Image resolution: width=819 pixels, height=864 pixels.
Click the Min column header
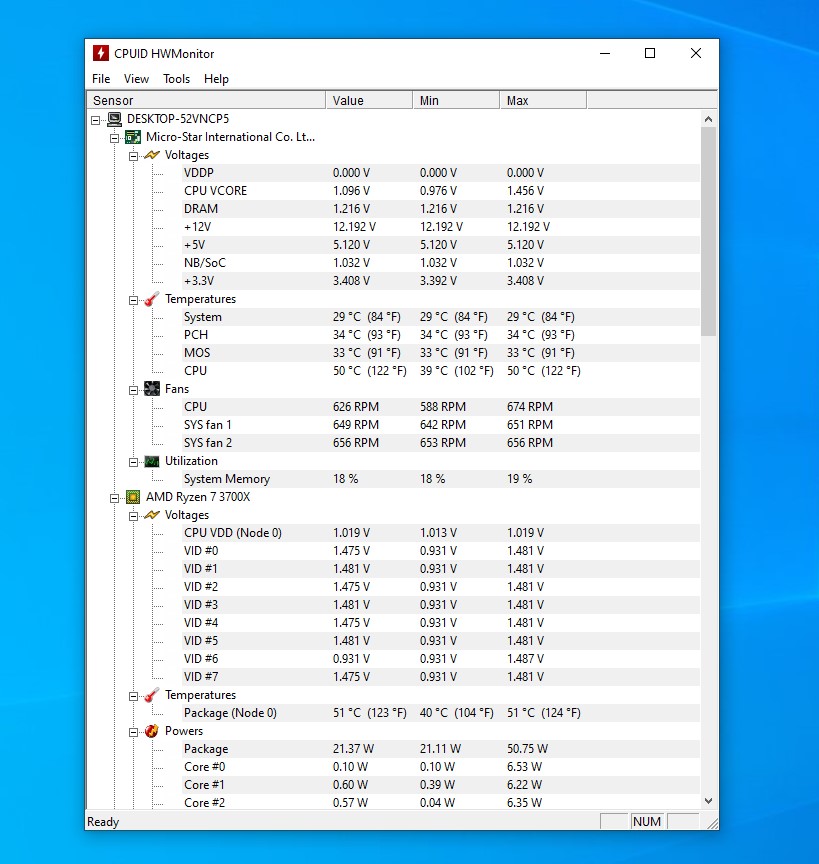coord(456,100)
